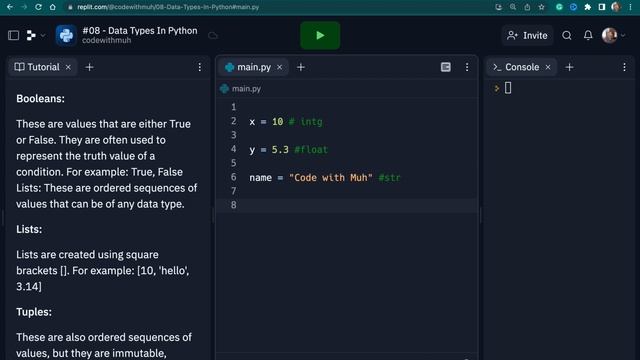Add new tab in Console pane

click(x=569, y=67)
